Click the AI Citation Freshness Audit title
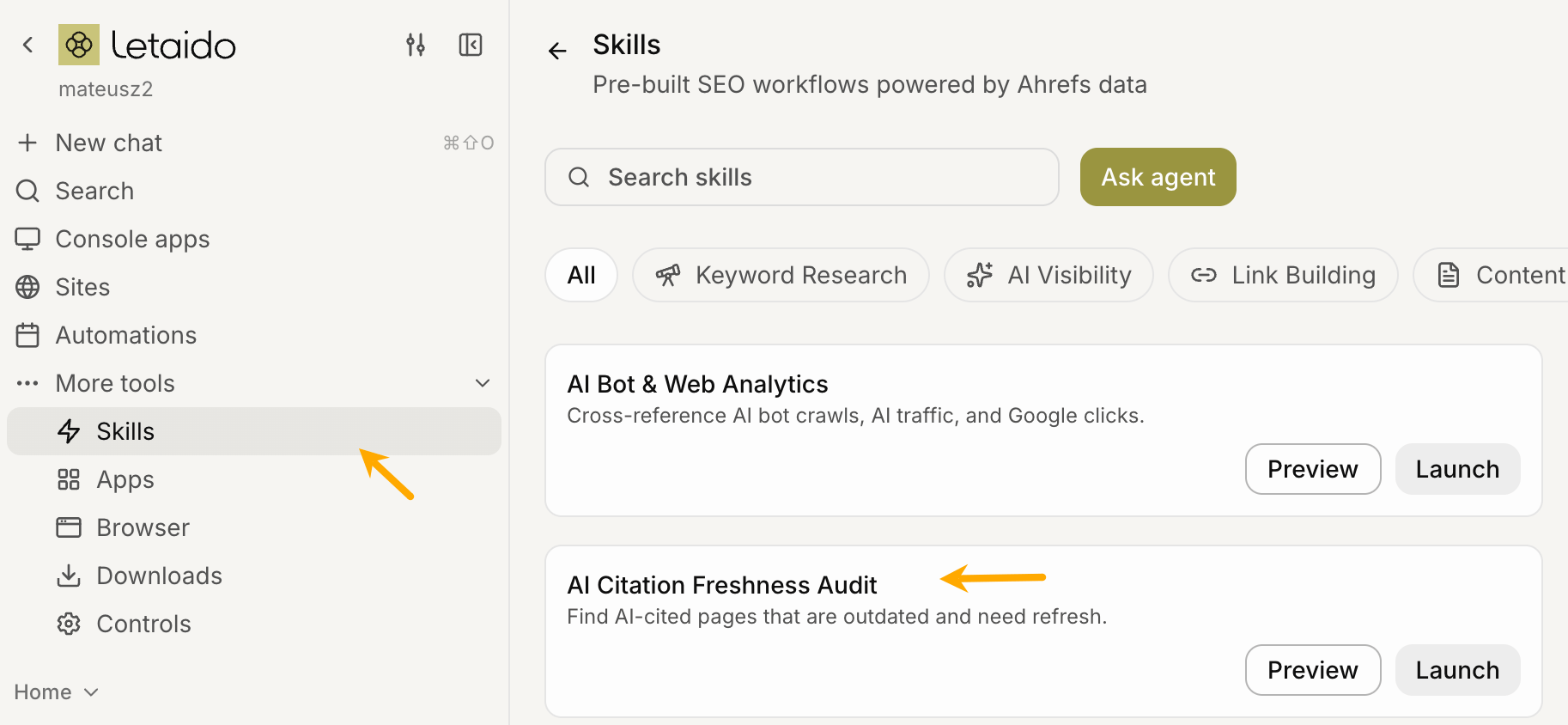The height and width of the screenshot is (725, 1568). pyautogui.click(x=722, y=585)
